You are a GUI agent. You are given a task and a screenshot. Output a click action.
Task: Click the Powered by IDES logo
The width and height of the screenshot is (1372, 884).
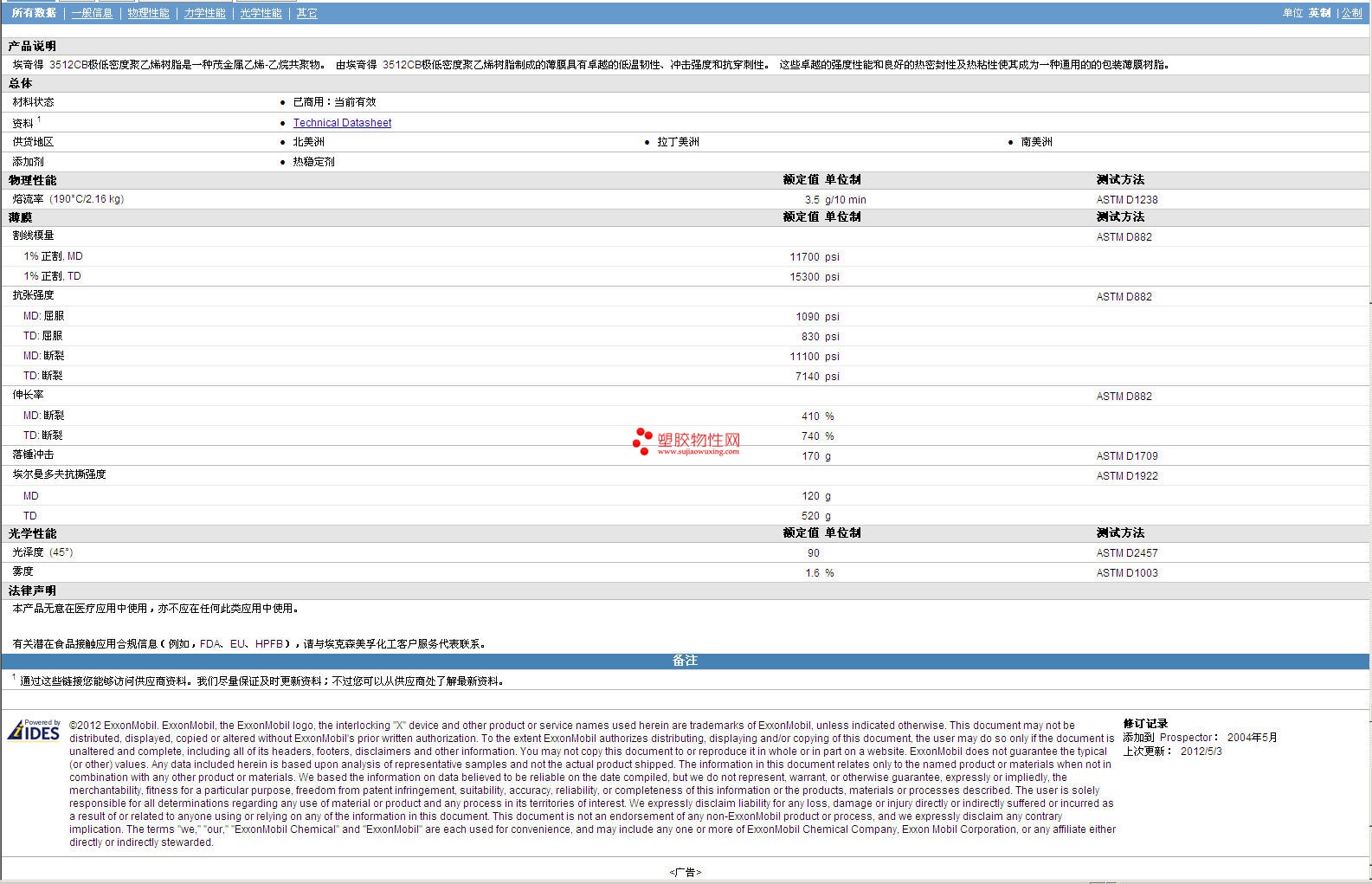35,730
